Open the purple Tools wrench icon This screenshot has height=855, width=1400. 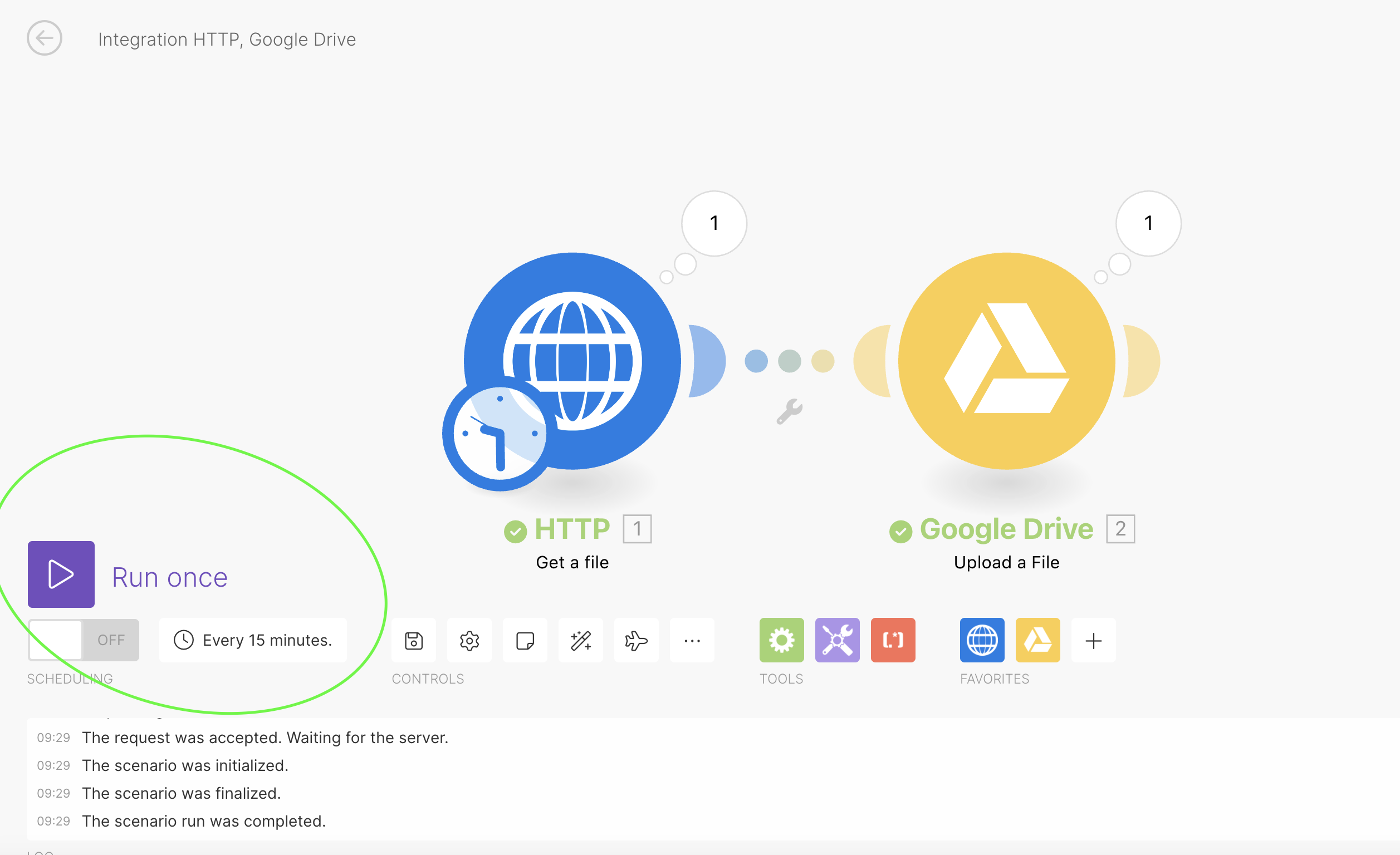pyautogui.click(x=838, y=640)
